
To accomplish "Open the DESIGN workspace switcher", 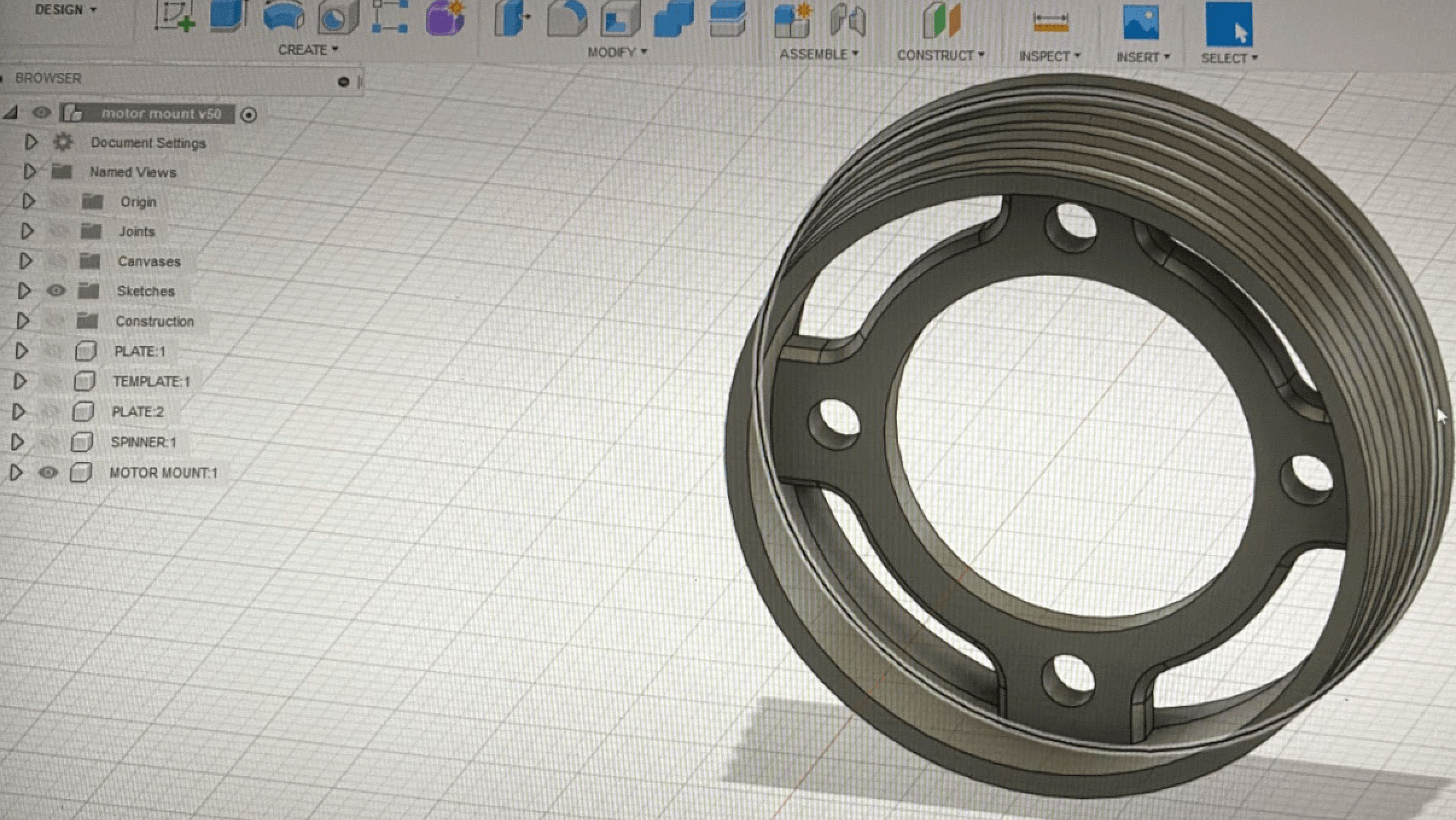I will [x=65, y=10].
